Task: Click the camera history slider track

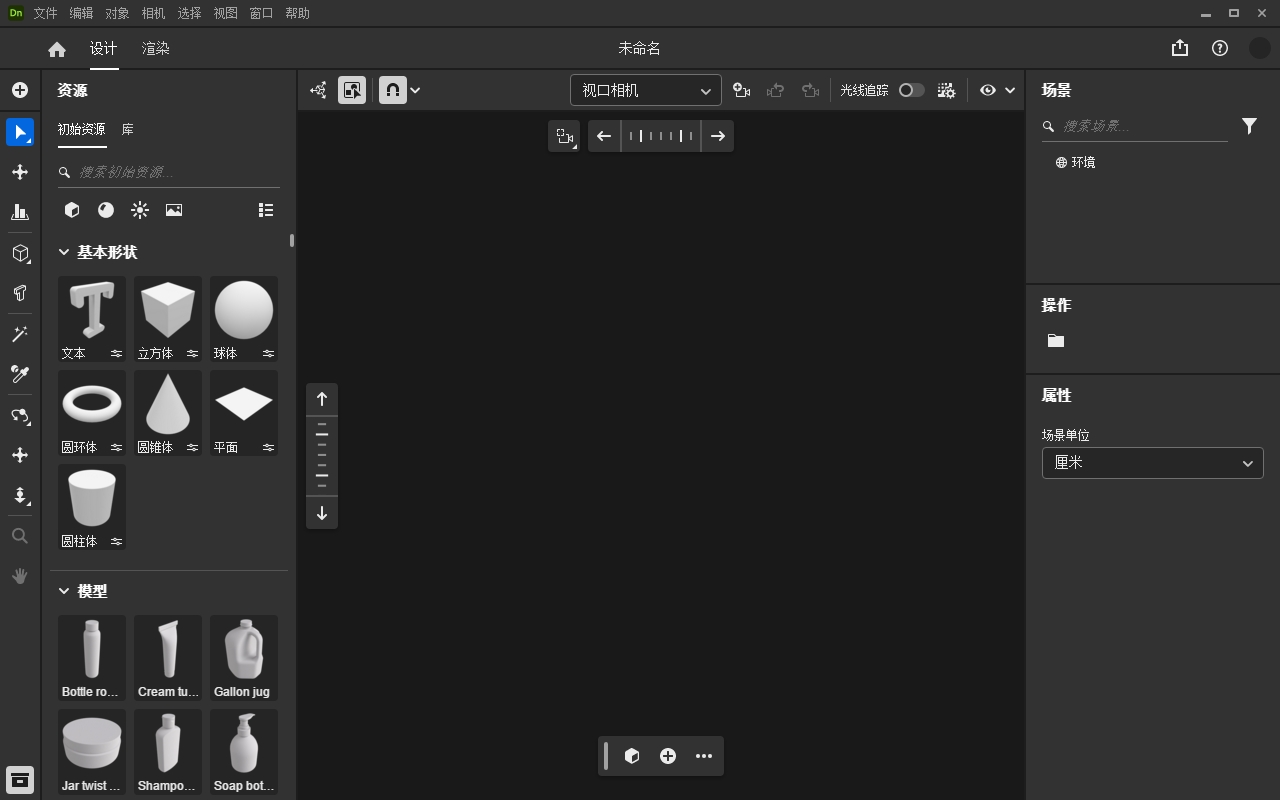Action: coord(660,136)
